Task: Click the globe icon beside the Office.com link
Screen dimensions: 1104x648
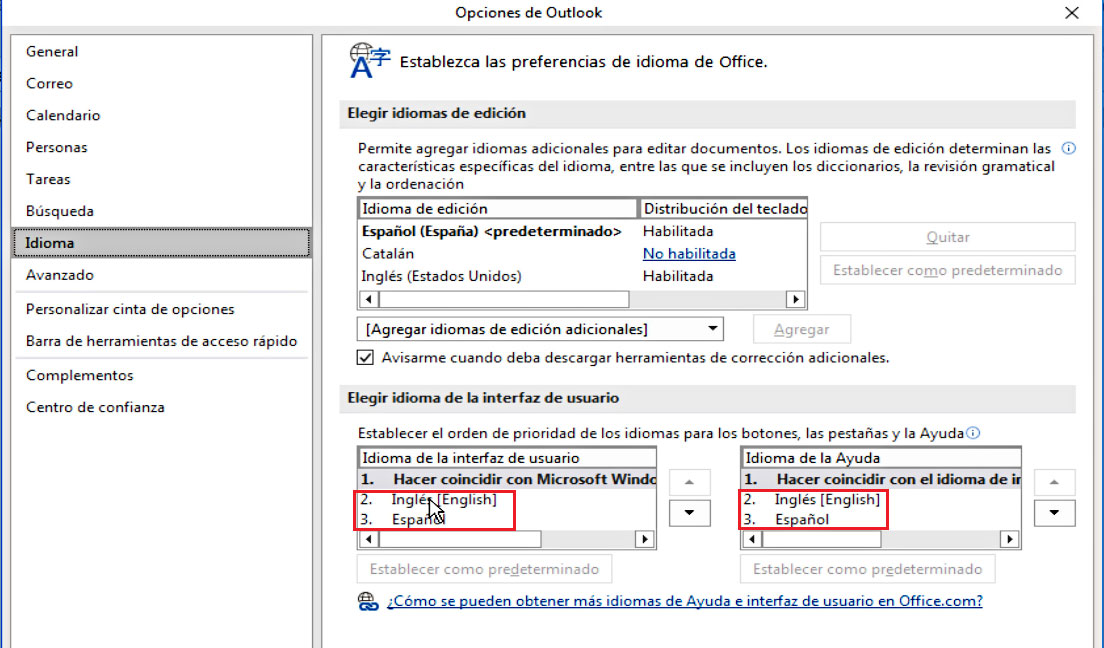Action: point(365,600)
